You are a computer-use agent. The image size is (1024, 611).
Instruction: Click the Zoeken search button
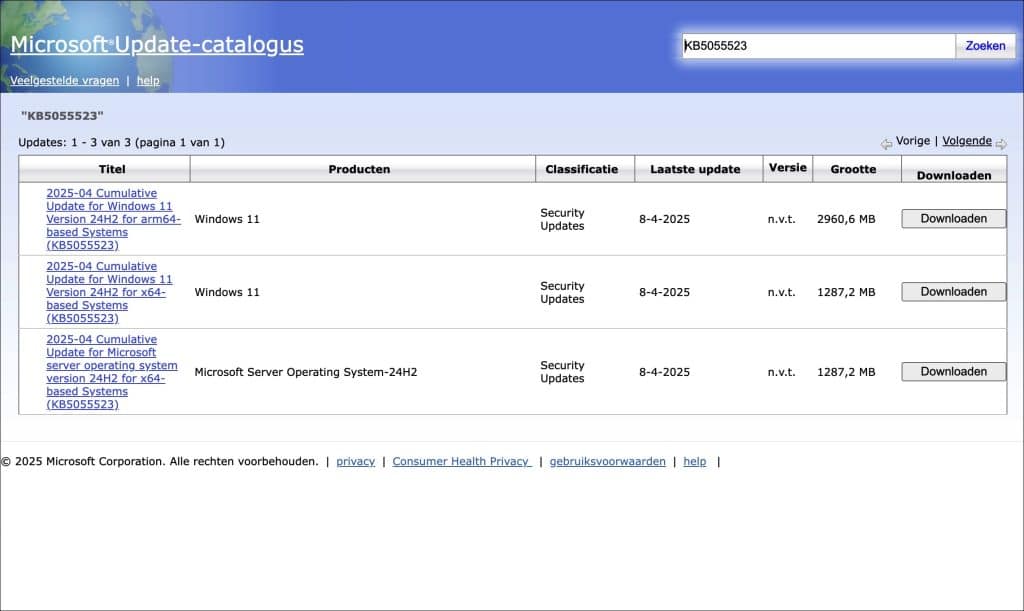[x=985, y=46]
